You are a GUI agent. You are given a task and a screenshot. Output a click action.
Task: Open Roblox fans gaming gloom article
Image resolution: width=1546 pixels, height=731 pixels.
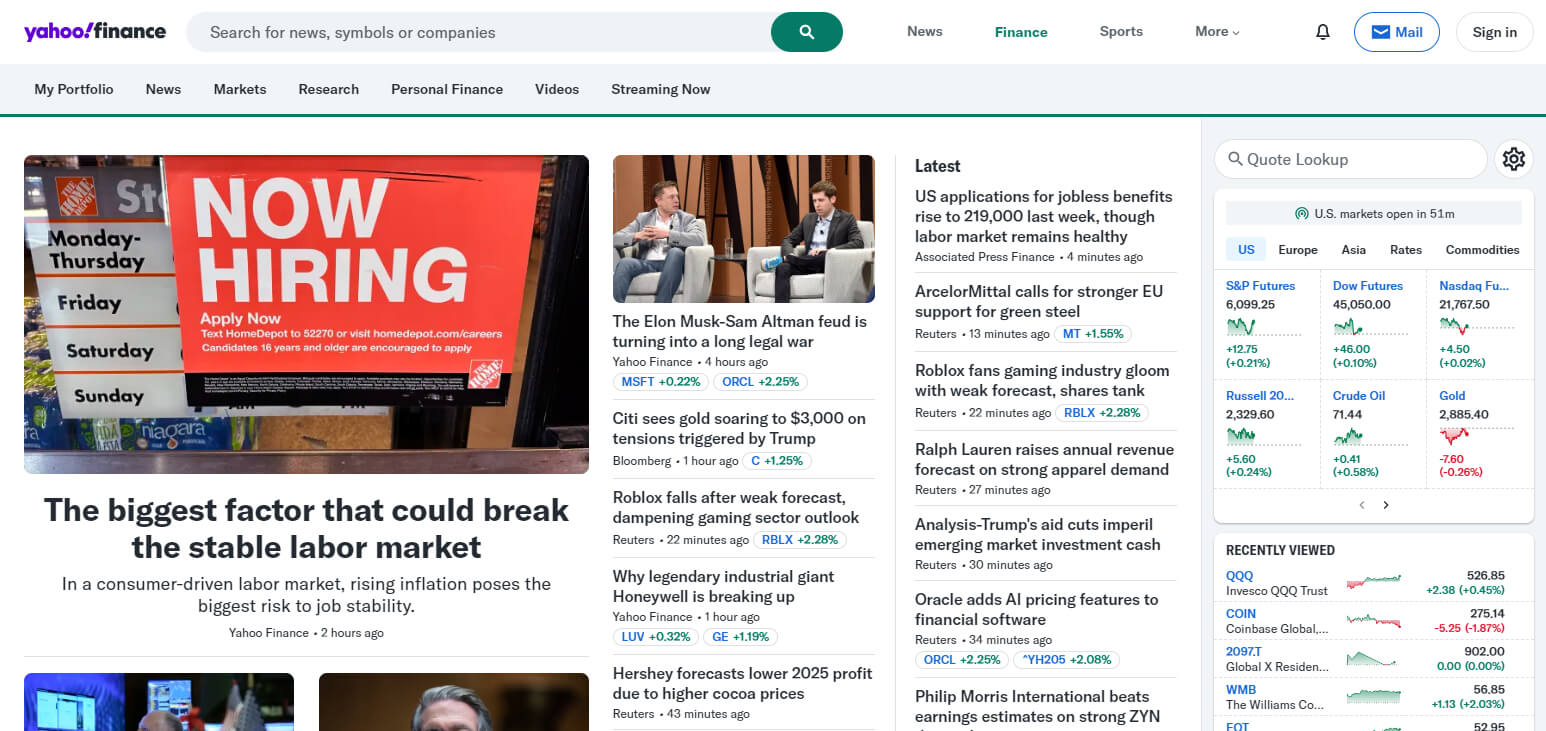(x=1042, y=380)
